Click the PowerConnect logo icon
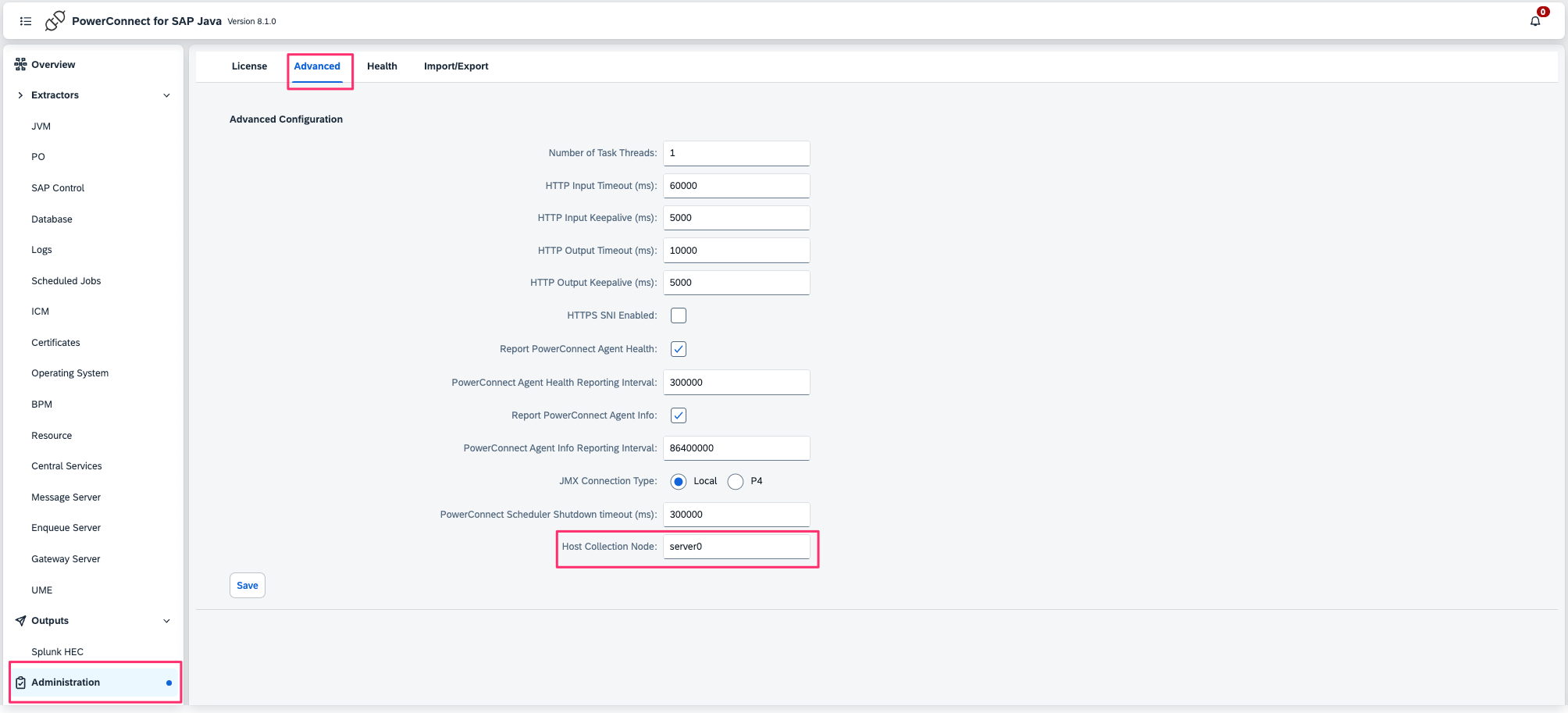The image size is (1568, 713). 55,21
